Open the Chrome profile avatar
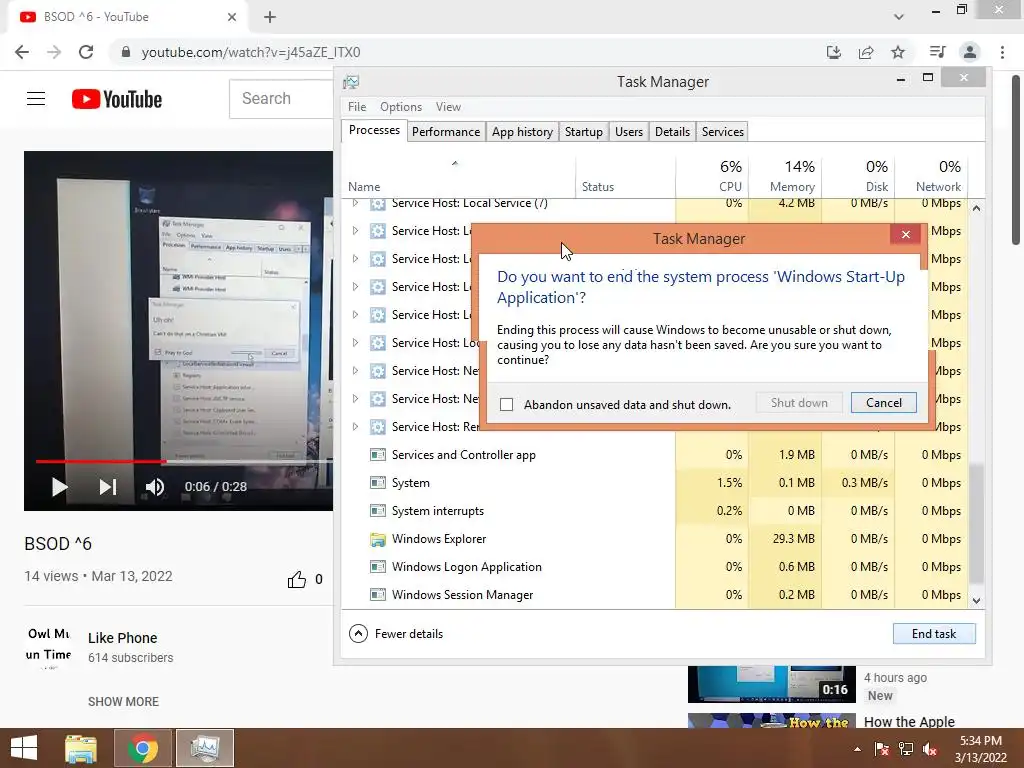Viewport: 1024px width, 768px height. click(x=970, y=52)
